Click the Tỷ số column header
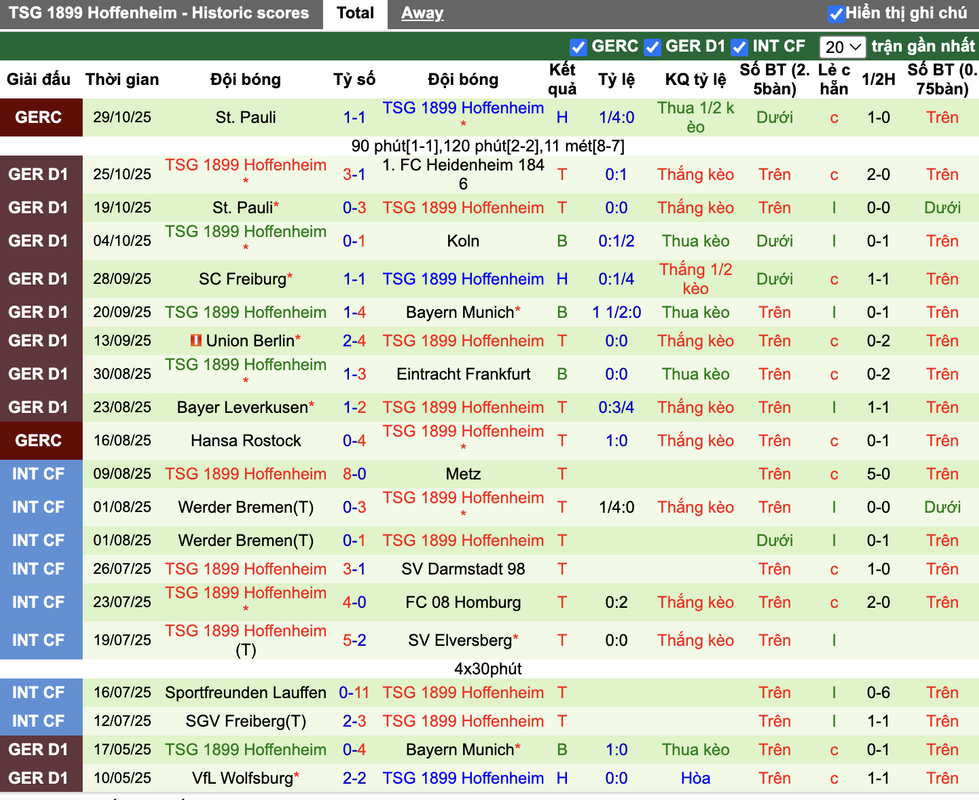 tap(354, 79)
